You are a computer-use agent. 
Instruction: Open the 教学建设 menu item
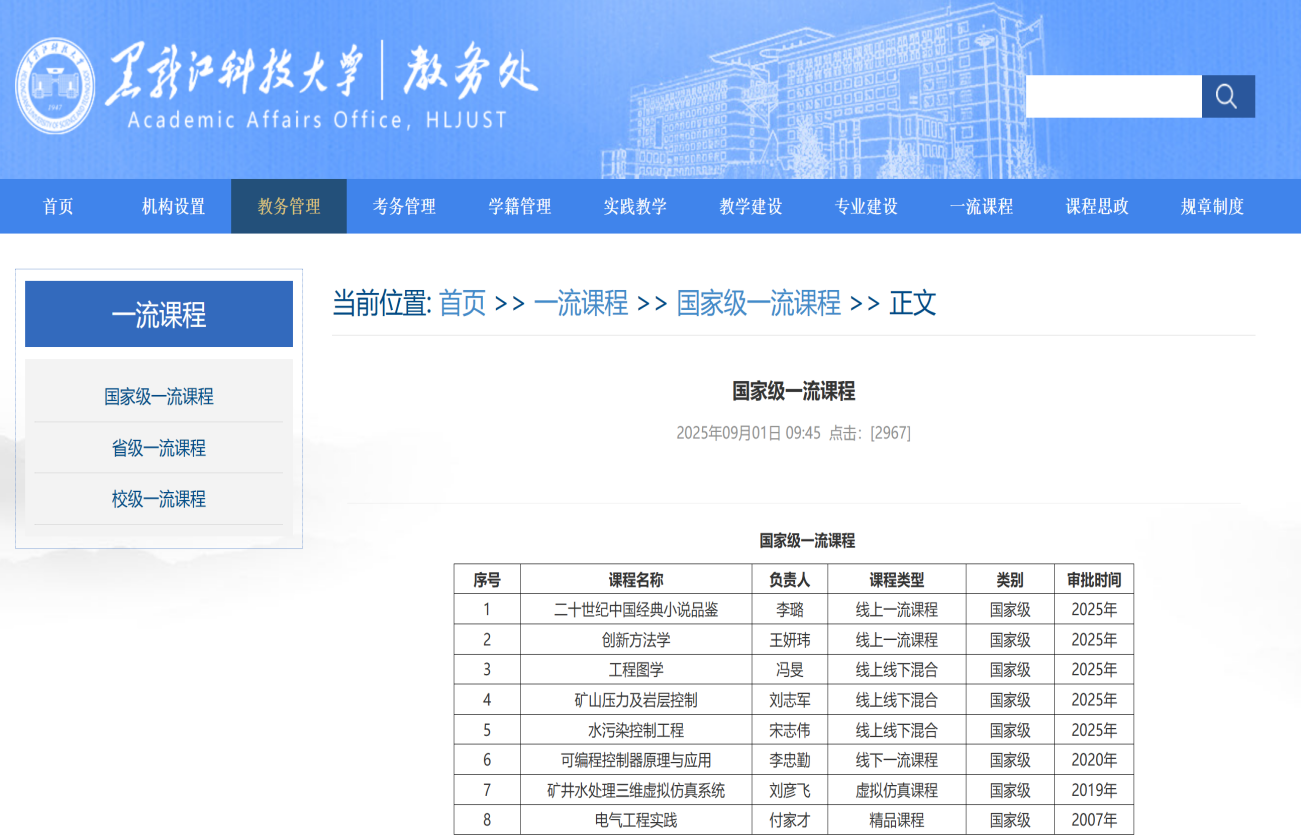751,207
